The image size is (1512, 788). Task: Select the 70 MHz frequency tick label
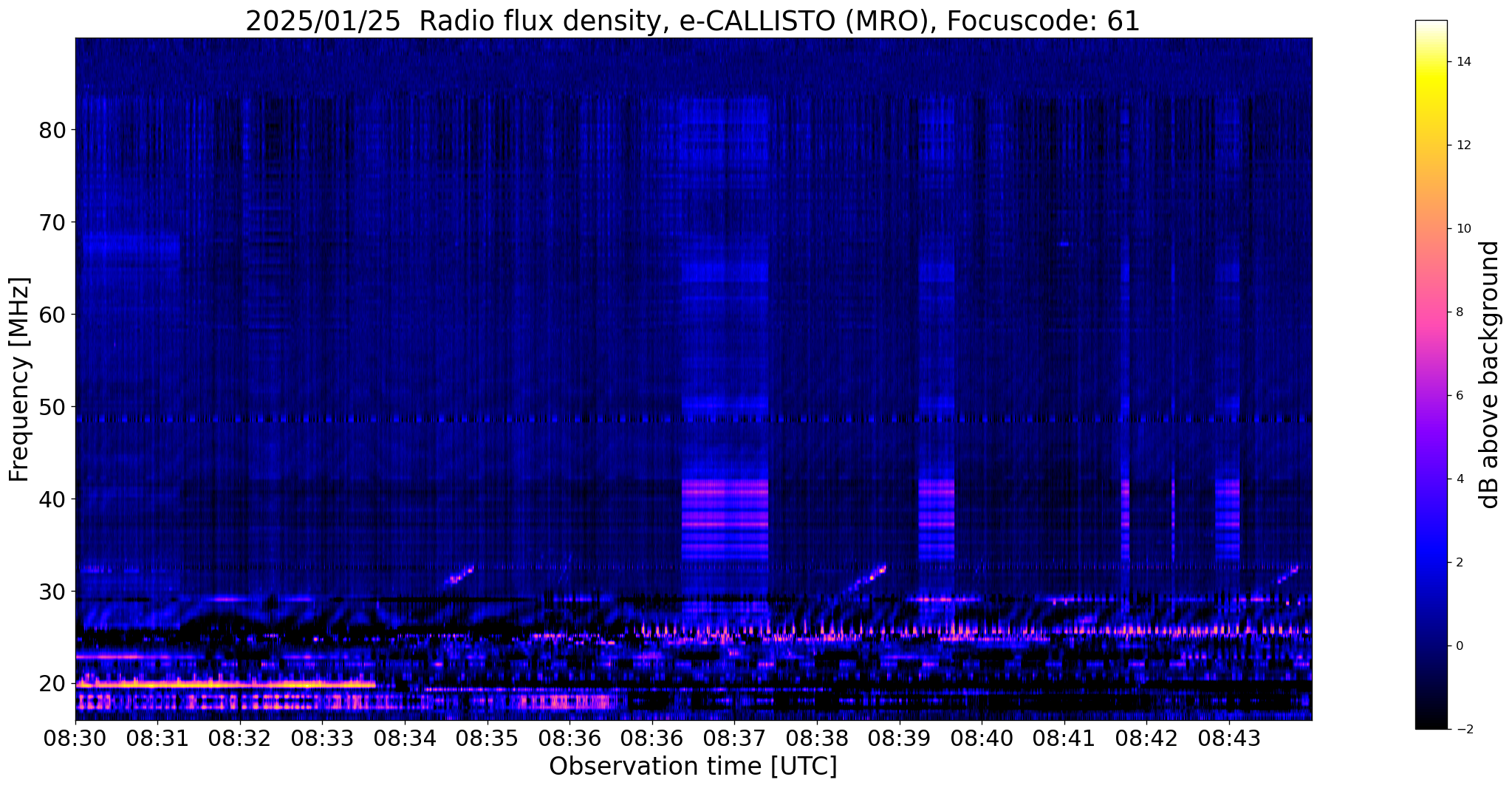click(x=52, y=222)
